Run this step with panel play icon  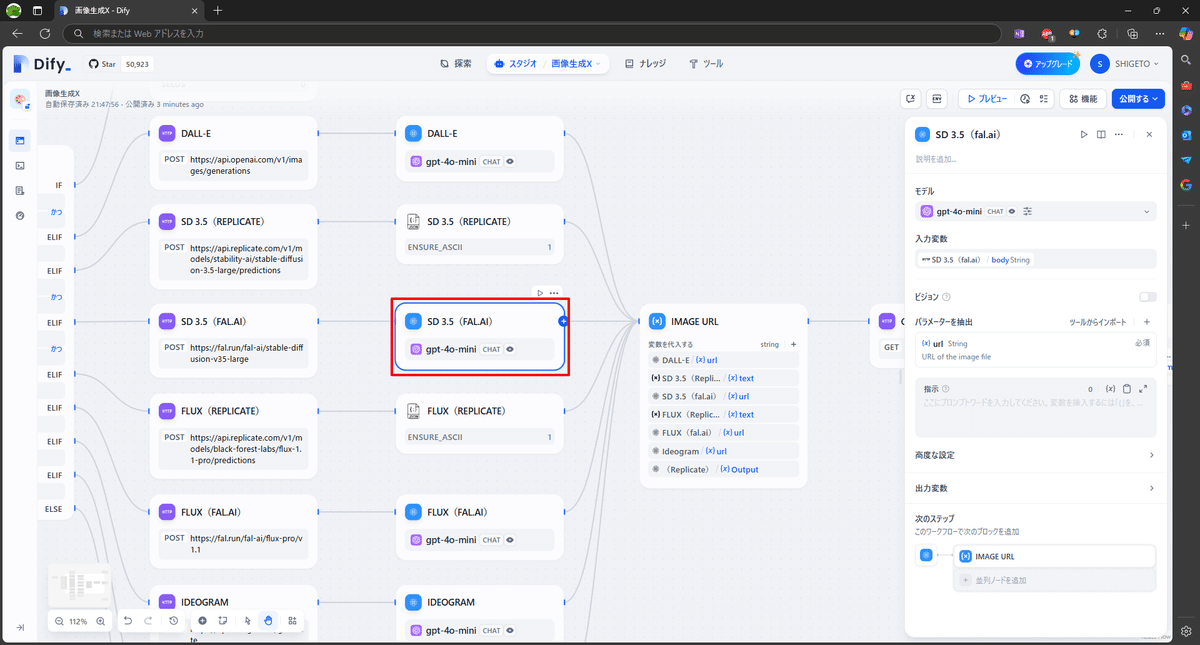tap(1083, 134)
